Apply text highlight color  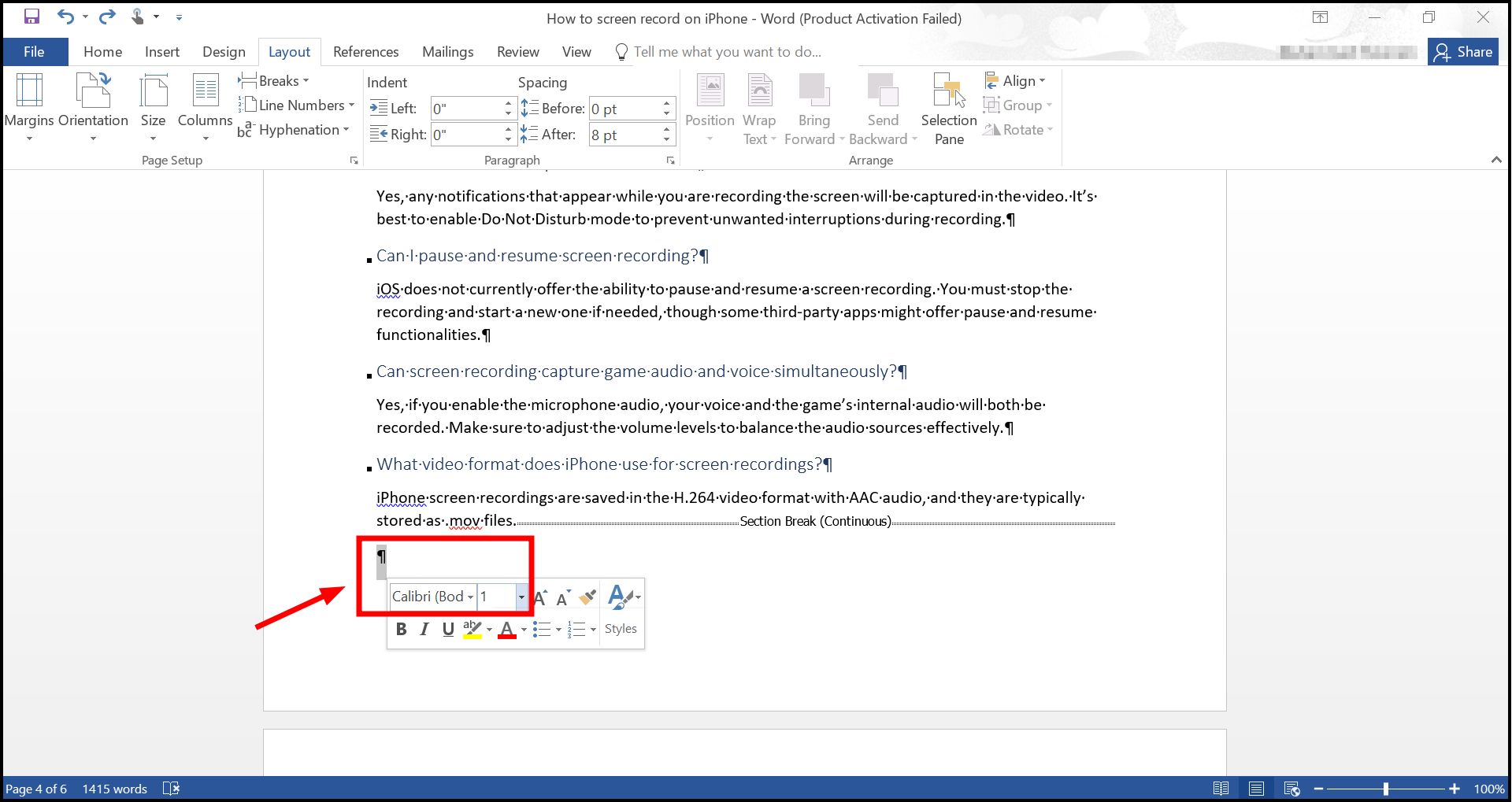coord(472,629)
